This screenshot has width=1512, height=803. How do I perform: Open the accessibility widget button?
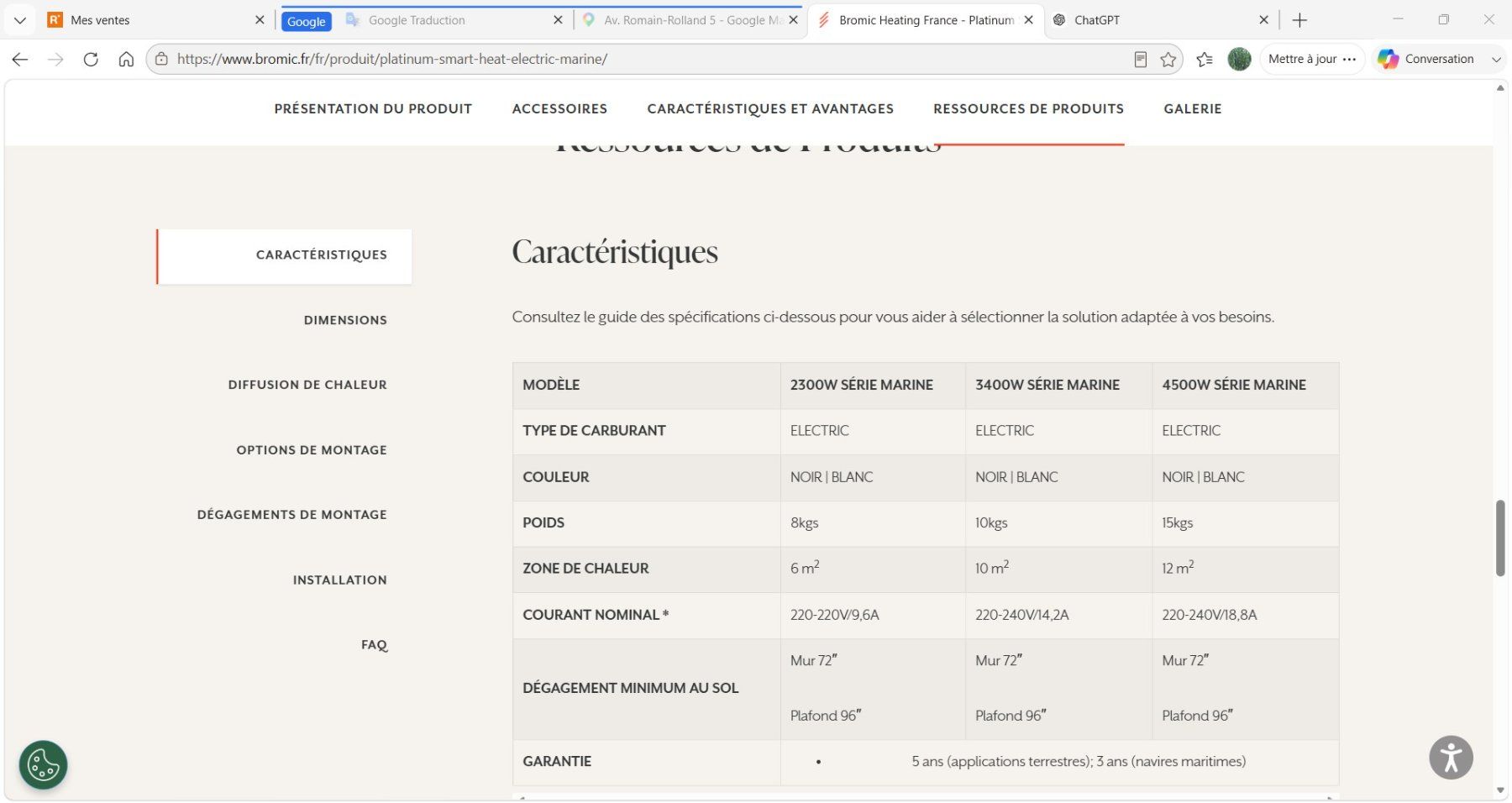coord(1451,758)
